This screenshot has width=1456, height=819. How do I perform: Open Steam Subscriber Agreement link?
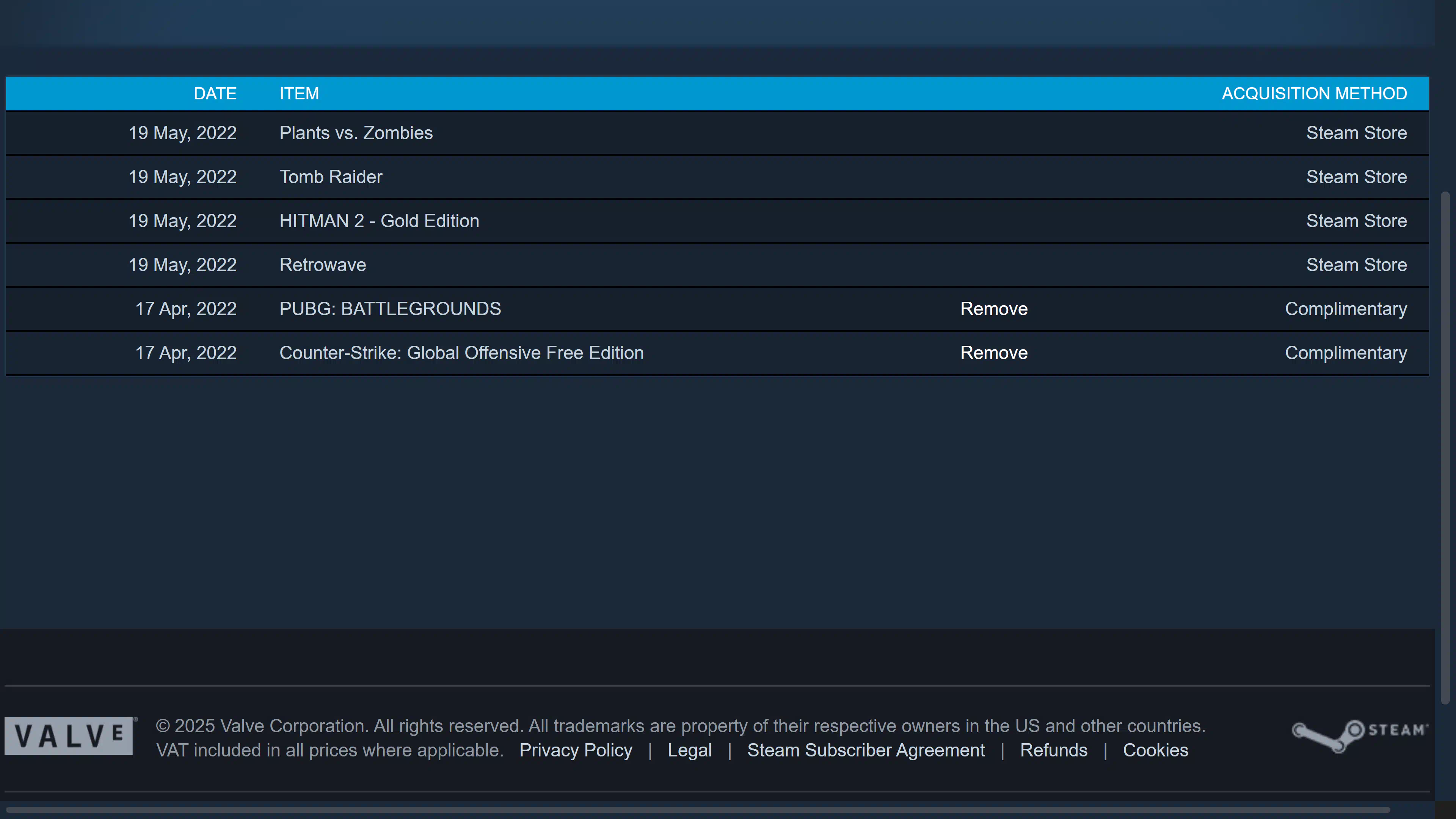[x=866, y=750]
